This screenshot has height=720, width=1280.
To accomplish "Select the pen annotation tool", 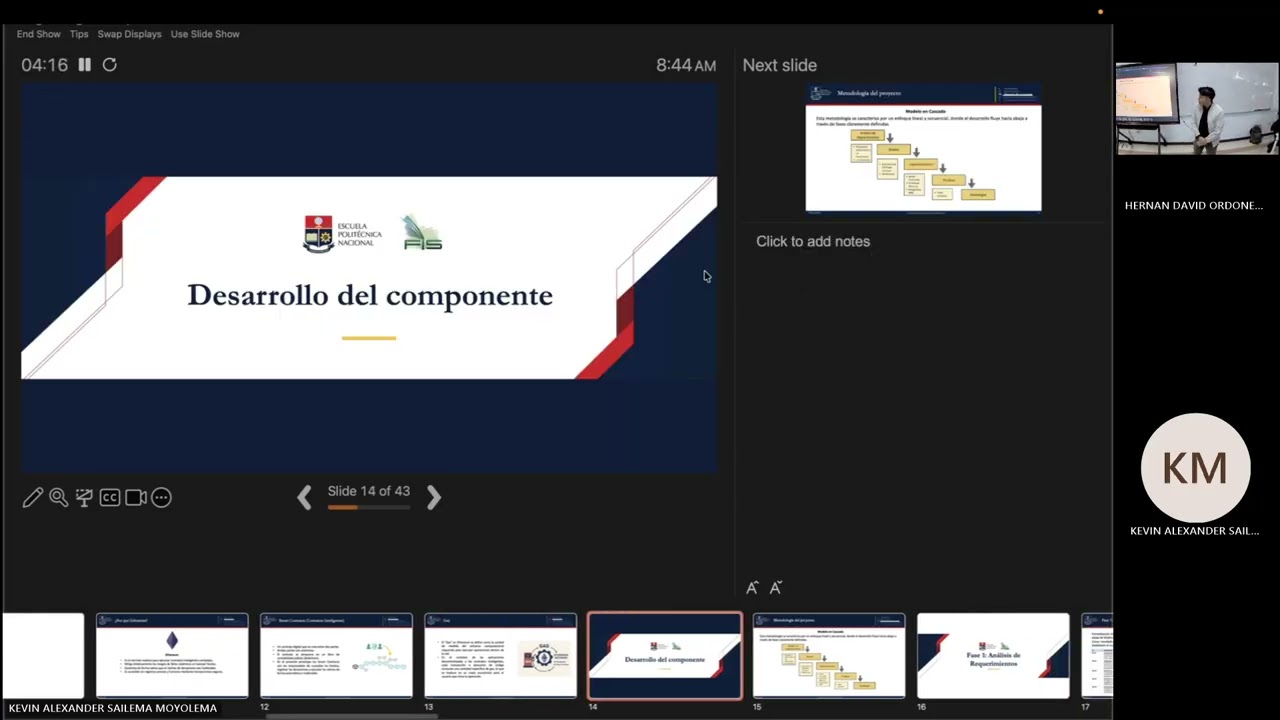I will (32, 497).
